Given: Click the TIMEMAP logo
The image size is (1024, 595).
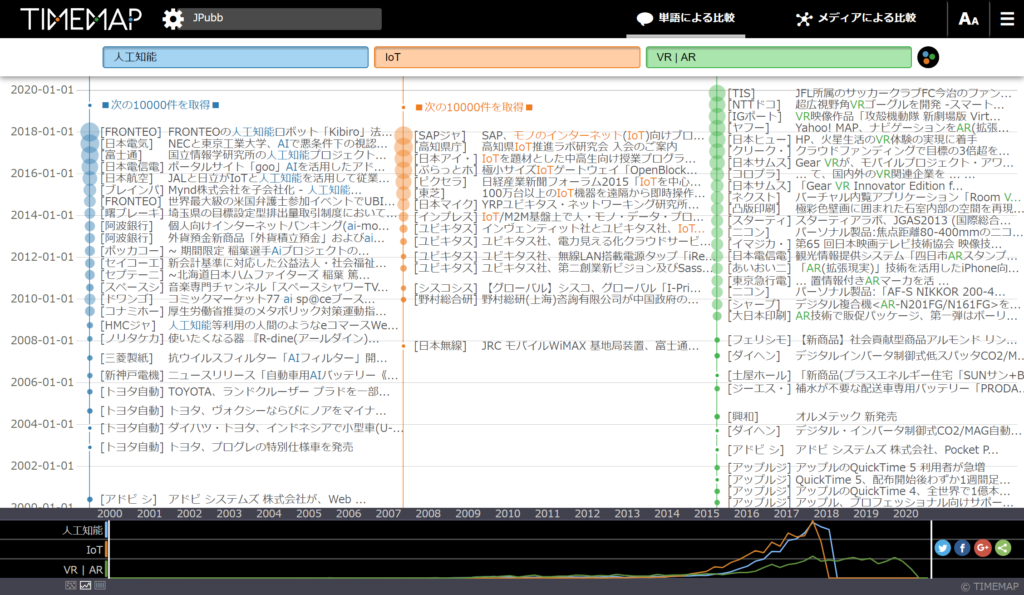Looking at the screenshot, I should pyautogui.click(x=81, y=19).
